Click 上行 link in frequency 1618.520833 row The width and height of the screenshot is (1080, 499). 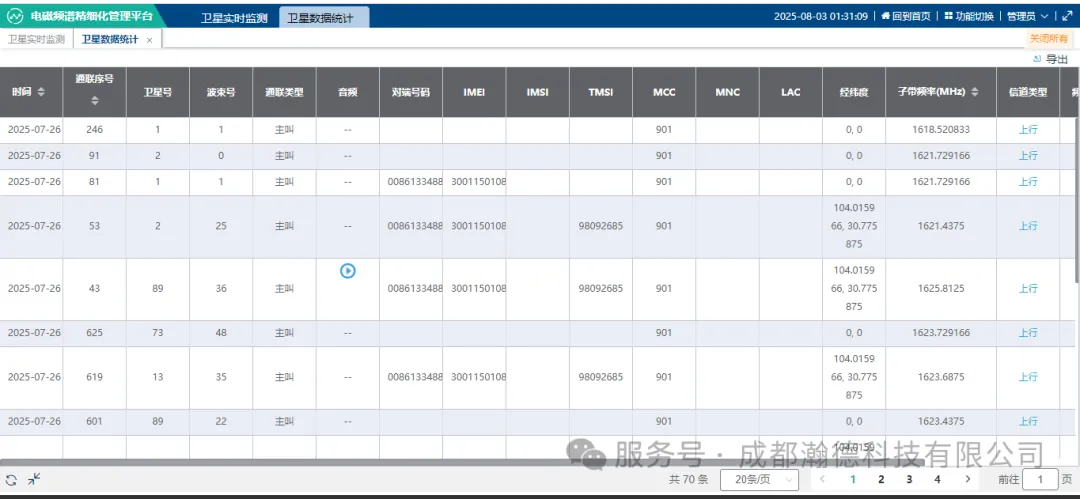1028,130
